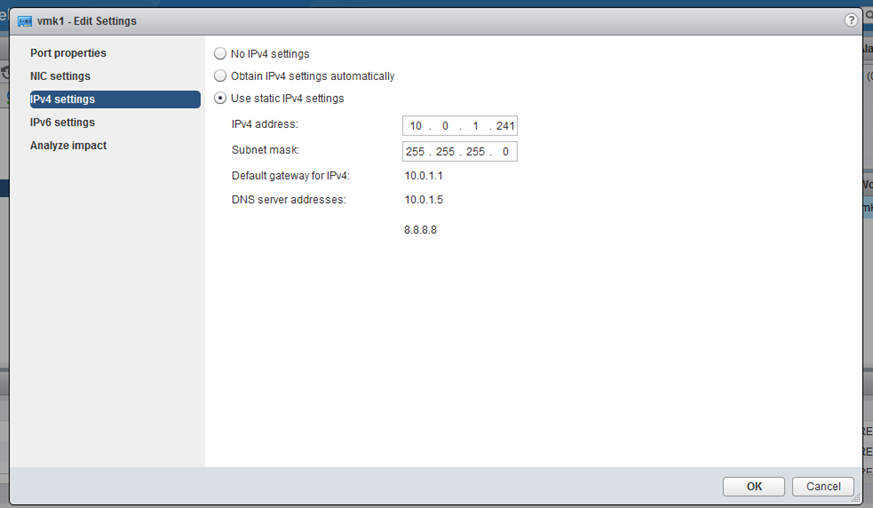Choose Obtain IPv4 settings automatically
Screen dimensions: 873x508
click(220, 76)
